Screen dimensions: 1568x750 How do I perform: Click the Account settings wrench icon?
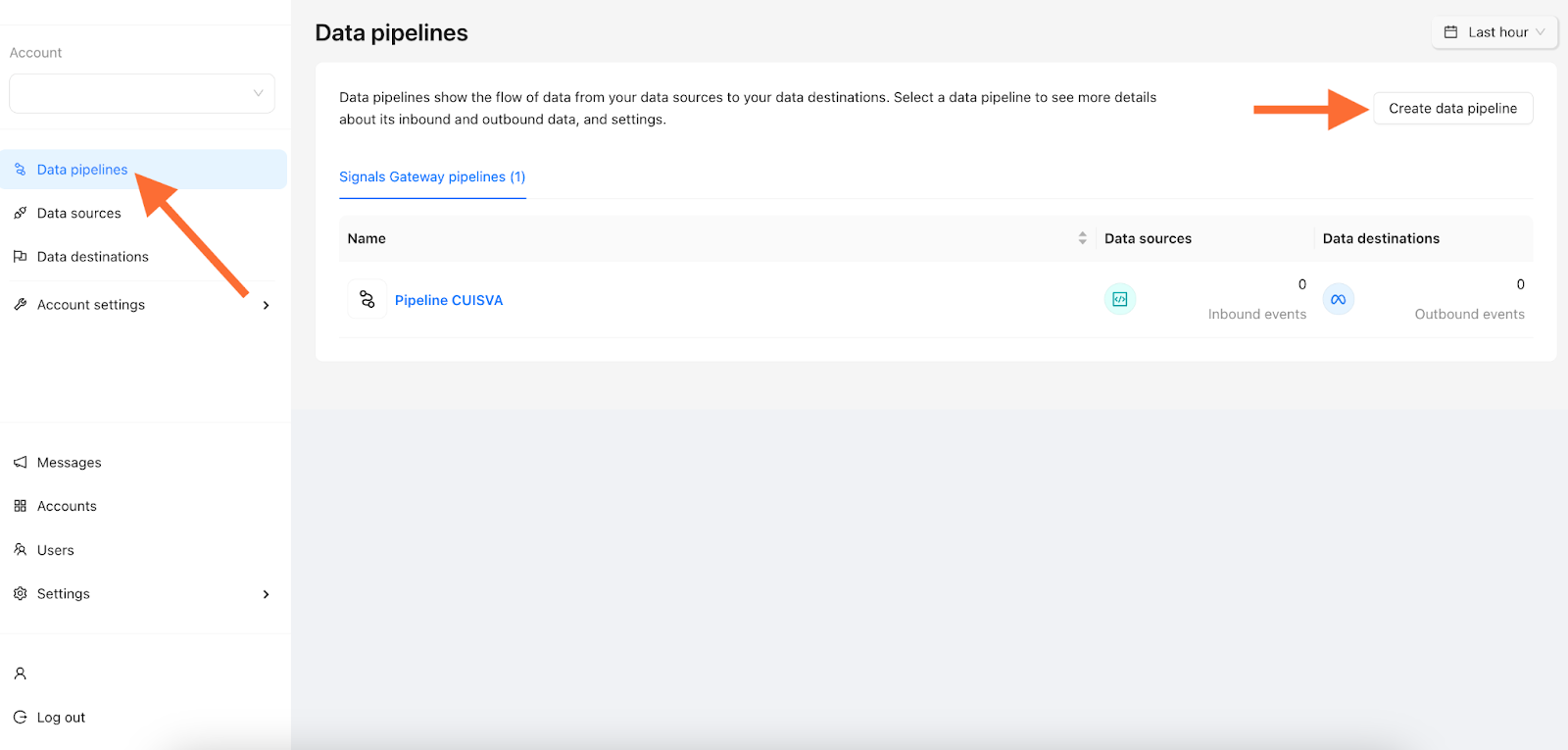(x=20, y=305)
